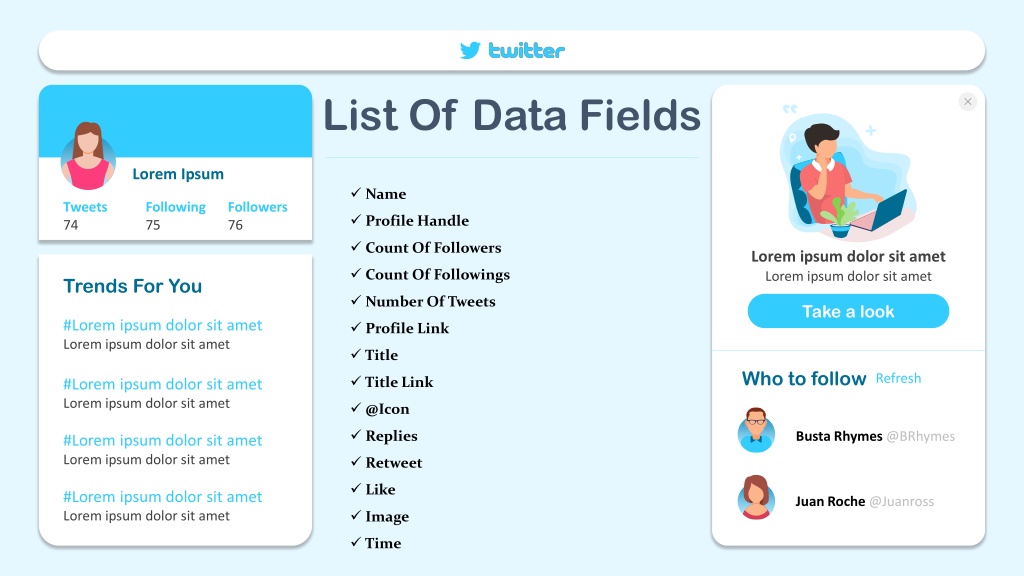Open the Following count tab

tap(175, 216)
